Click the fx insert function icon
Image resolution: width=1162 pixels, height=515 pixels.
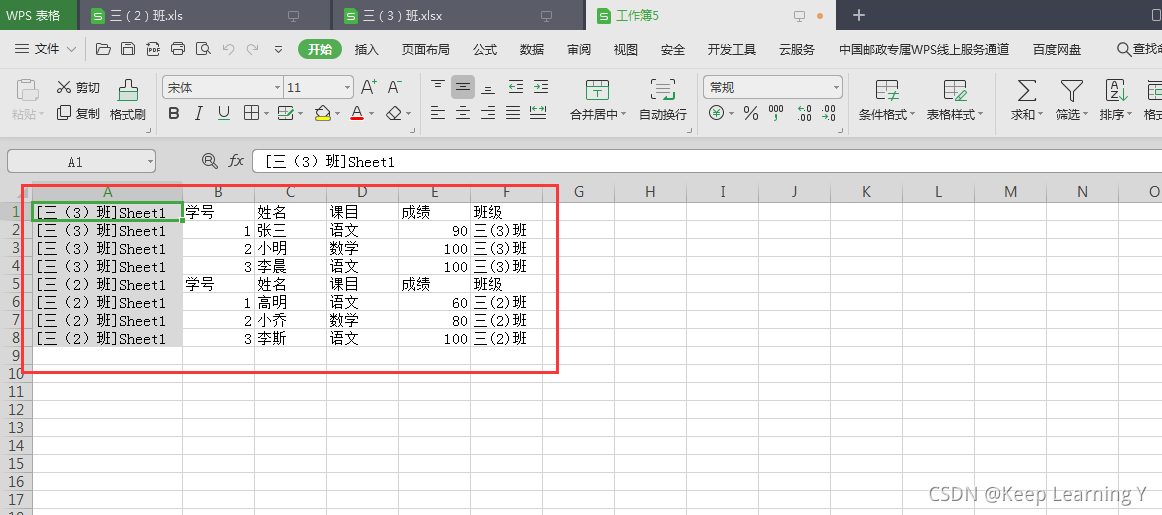point(236,161)
